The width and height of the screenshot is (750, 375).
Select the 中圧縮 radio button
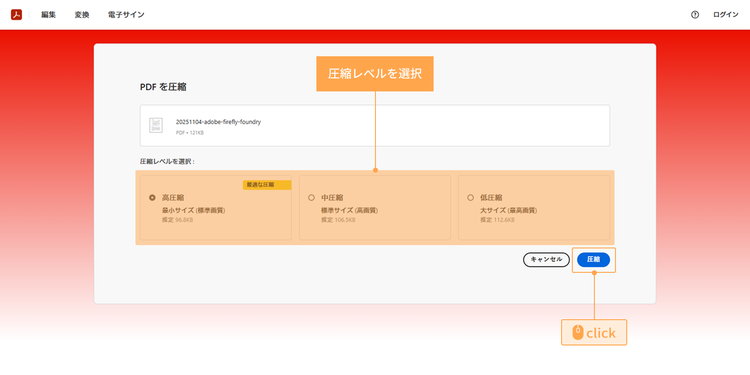[x=311, y=198]
